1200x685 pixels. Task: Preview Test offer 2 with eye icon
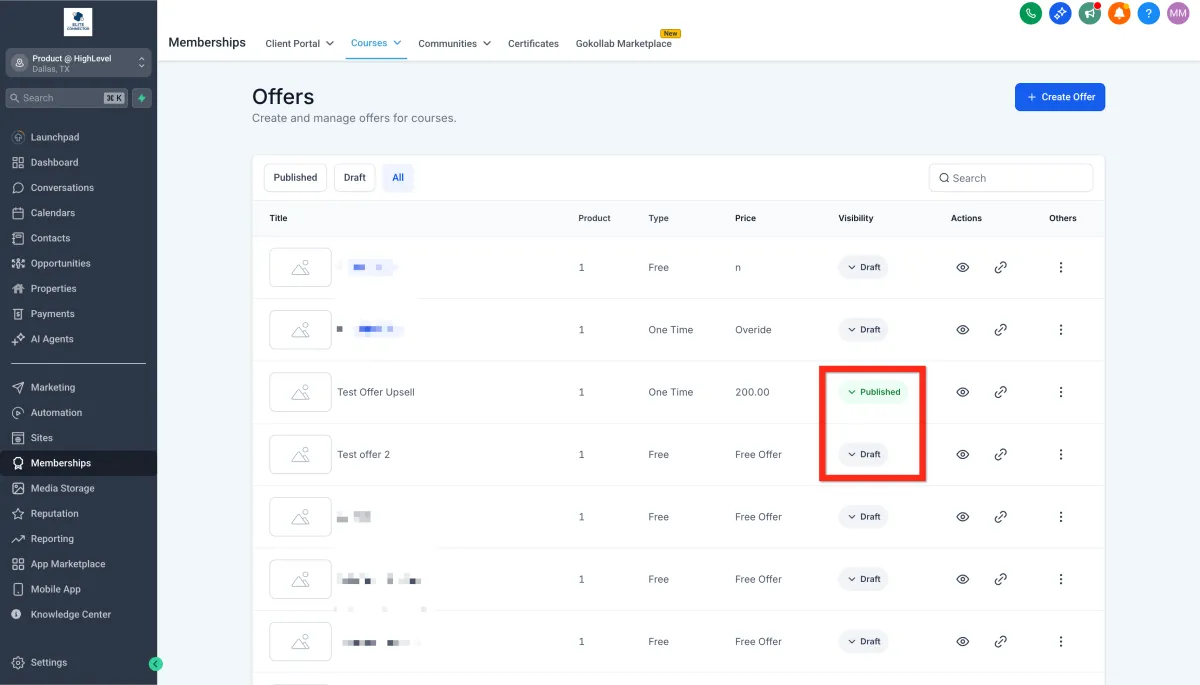coord(963,454)
